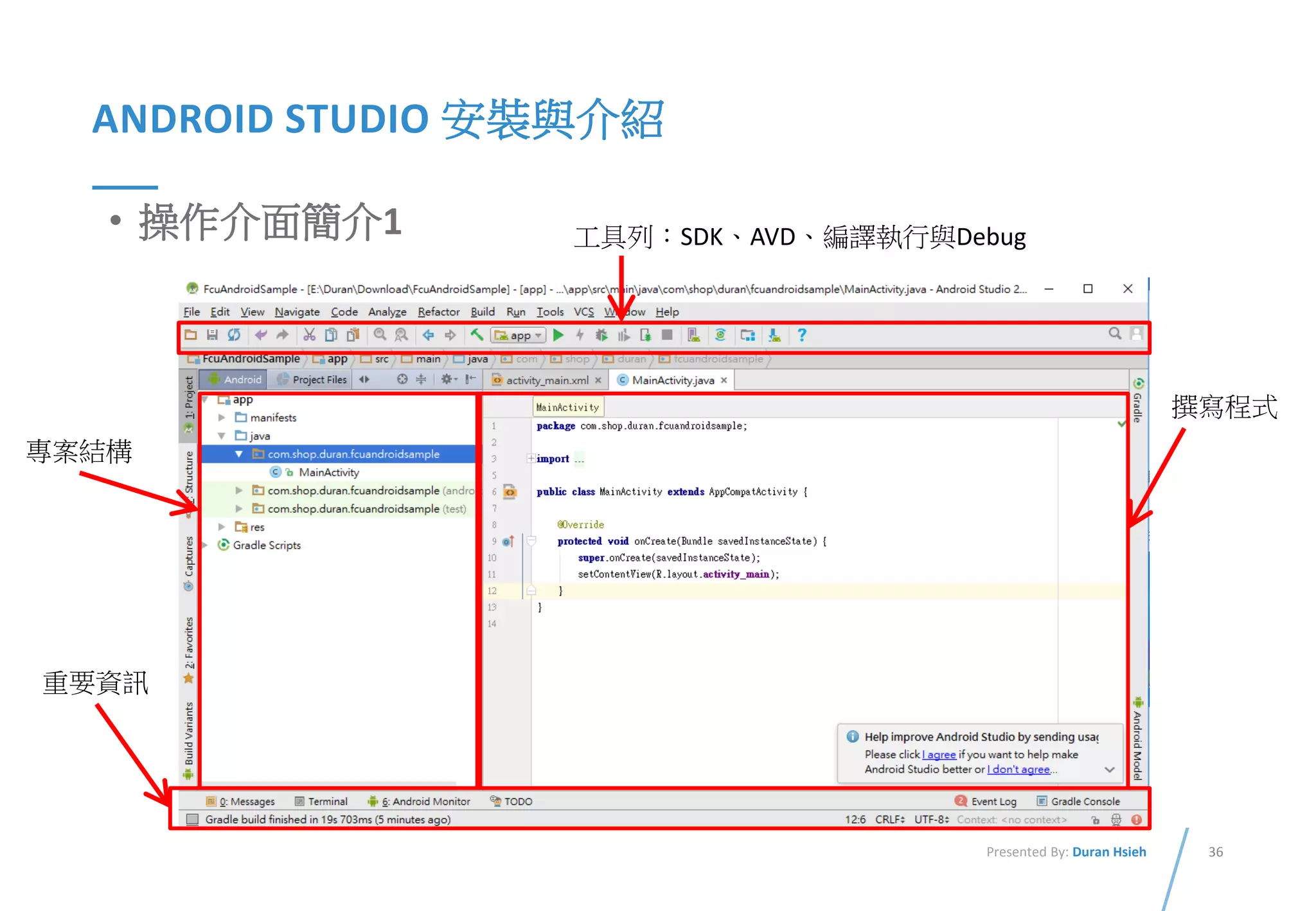Run the app with green play button
This screenshot has width=1316, height=911.
pyautogui.click(x=558, y=335)
